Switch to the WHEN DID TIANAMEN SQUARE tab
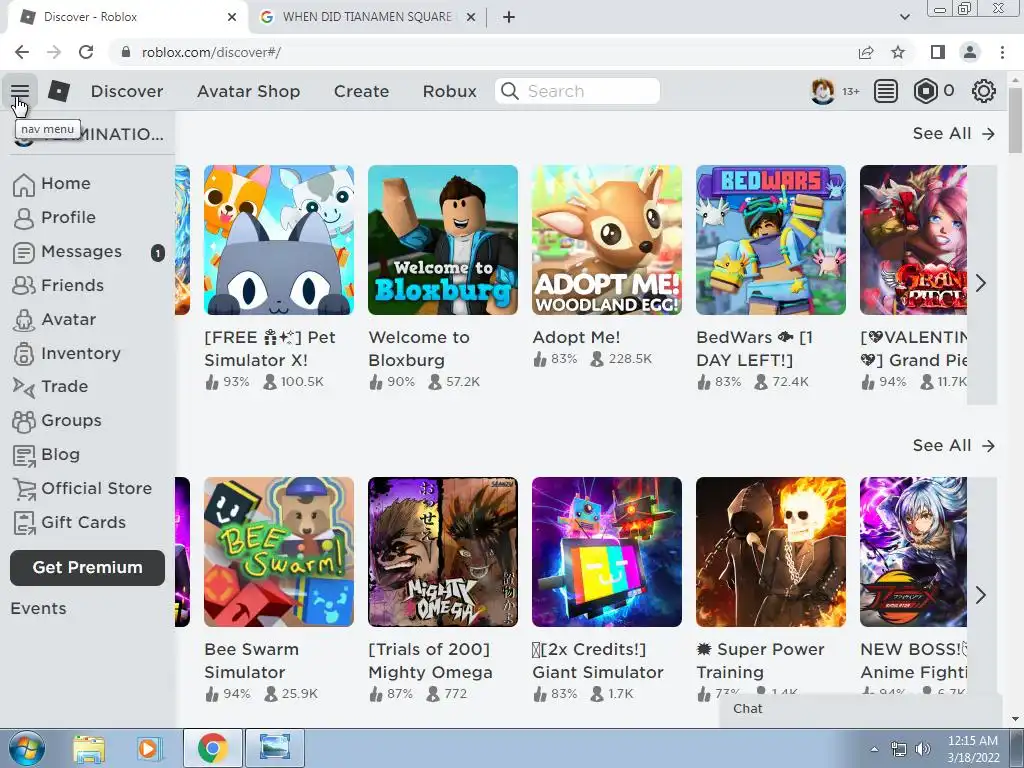This screenshot has height=768, width=1024. (x=367, y=17)
